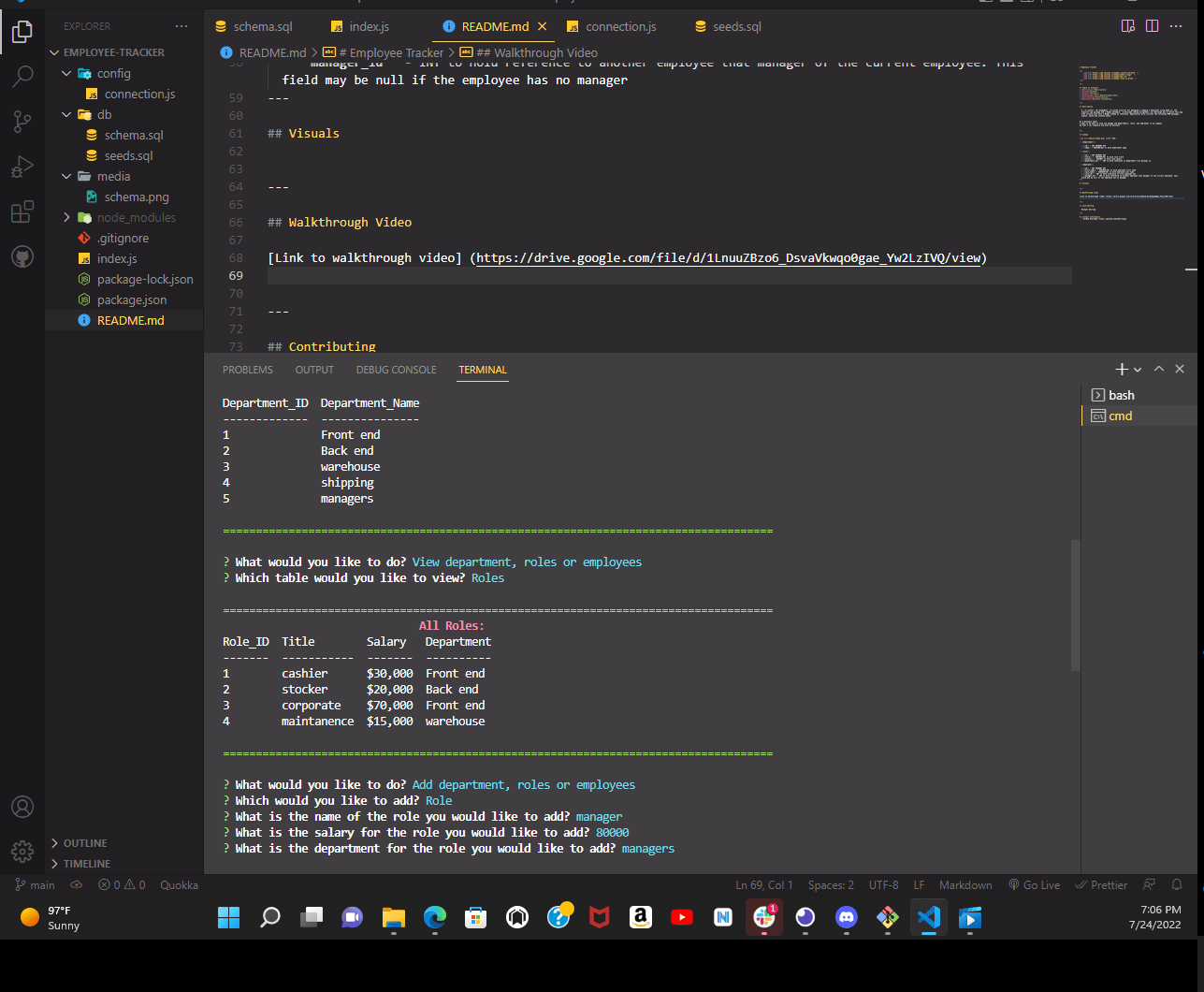This screenshot has width=1204, height=992.
Task: Open the terminal profile dropdown
Action: click(1138, 369)
